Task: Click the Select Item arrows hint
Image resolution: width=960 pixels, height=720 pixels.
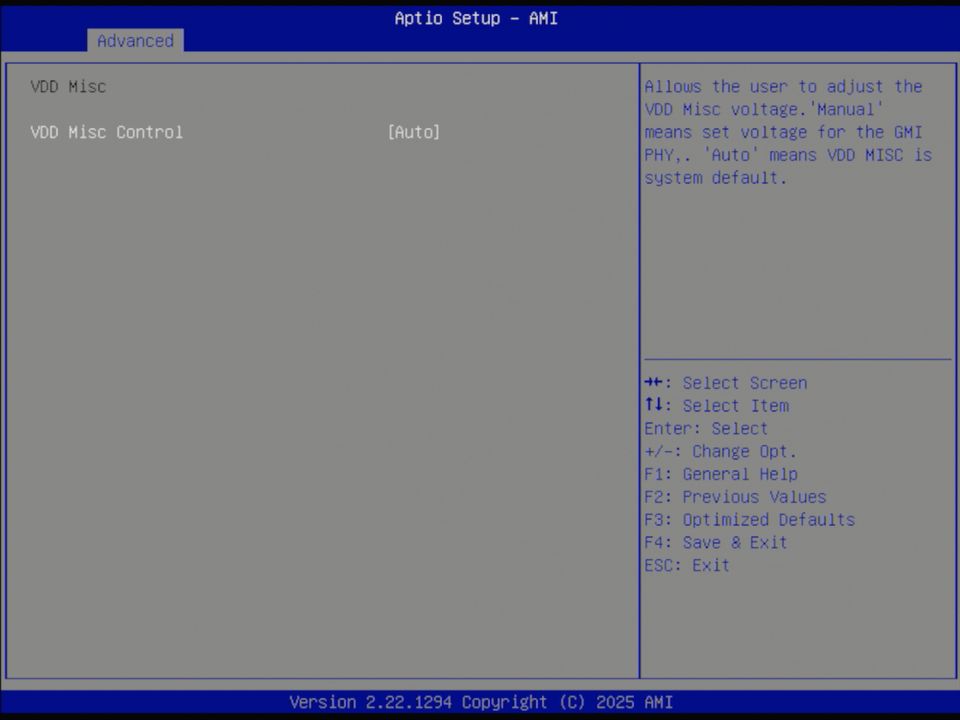Action: 716,405
